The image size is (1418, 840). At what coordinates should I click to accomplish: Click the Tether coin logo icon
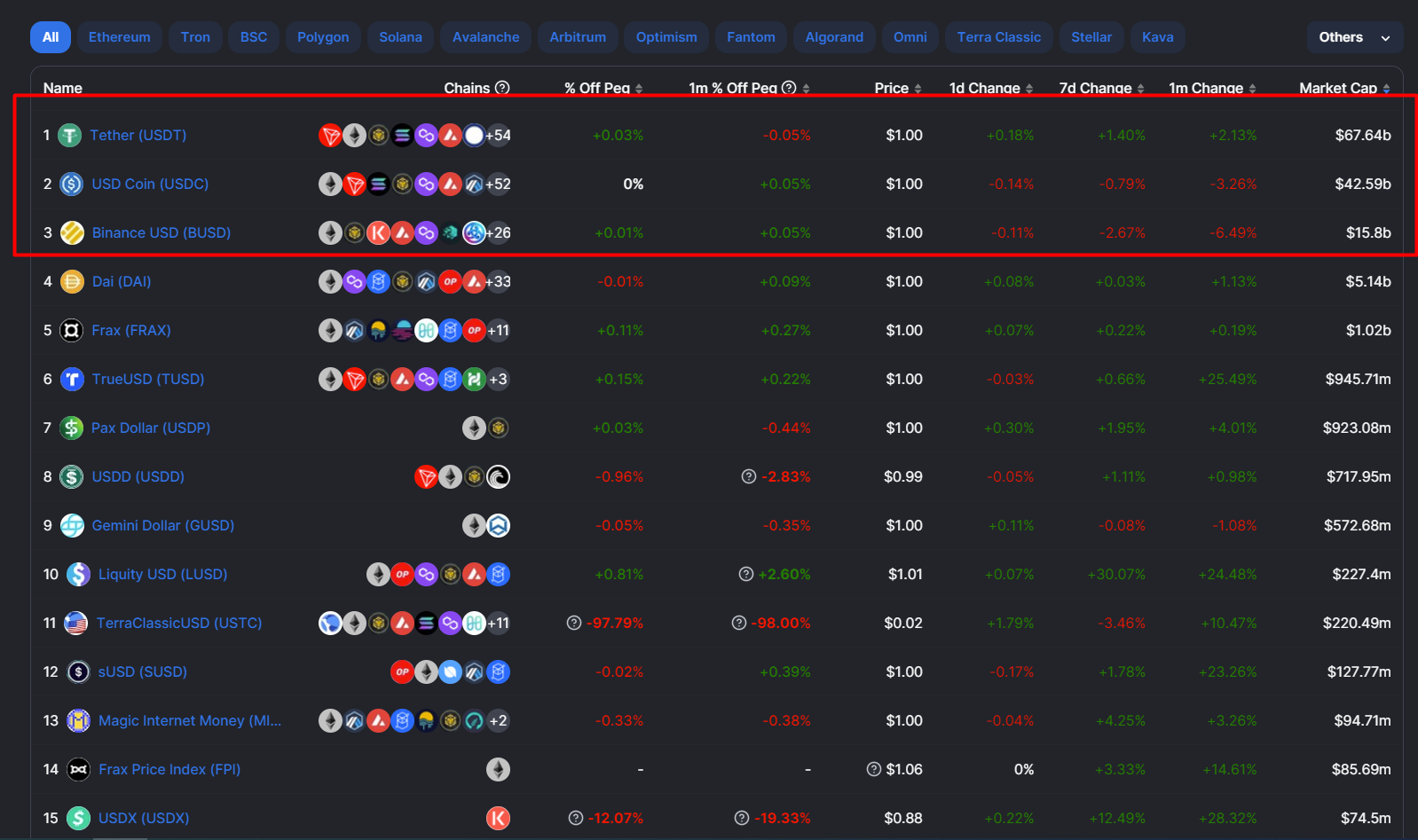[x=70, y=136]
